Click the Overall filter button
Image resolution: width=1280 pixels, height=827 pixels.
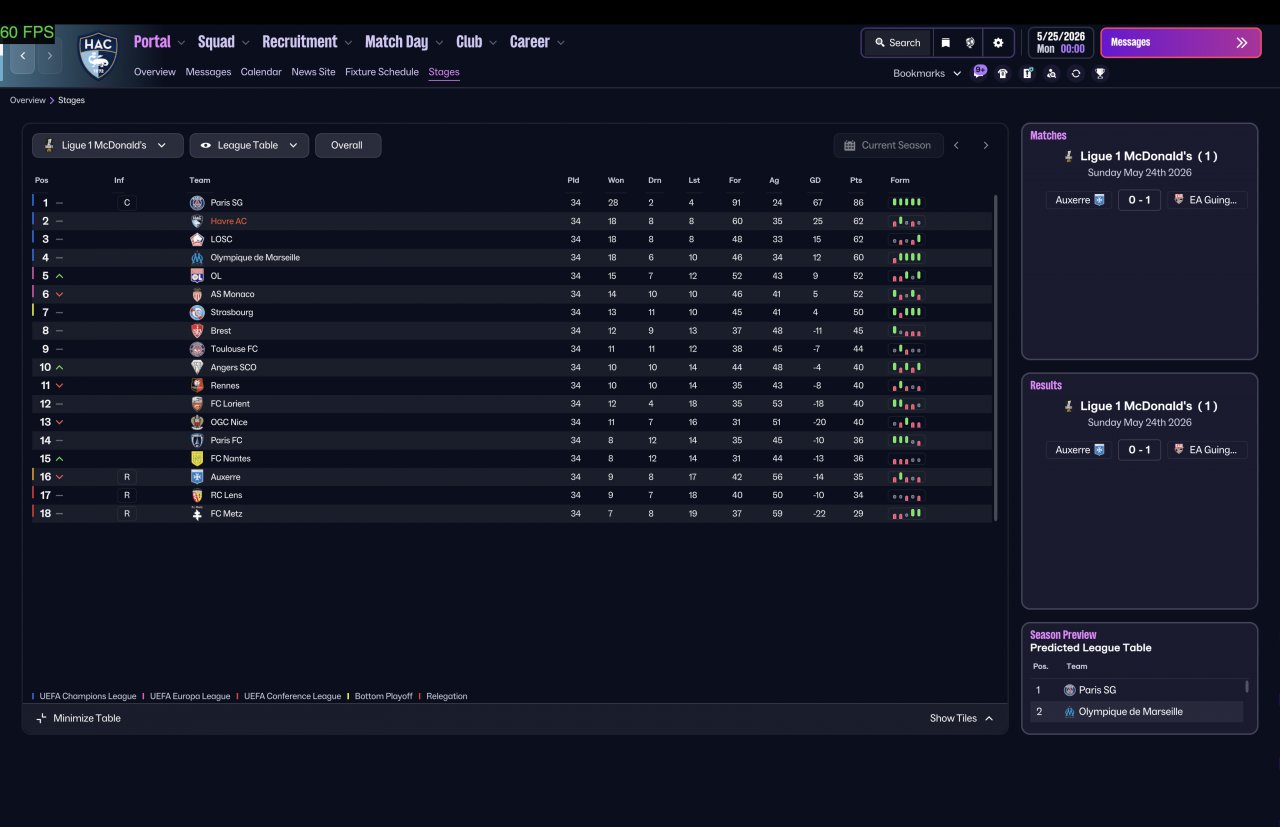point(347,145)
